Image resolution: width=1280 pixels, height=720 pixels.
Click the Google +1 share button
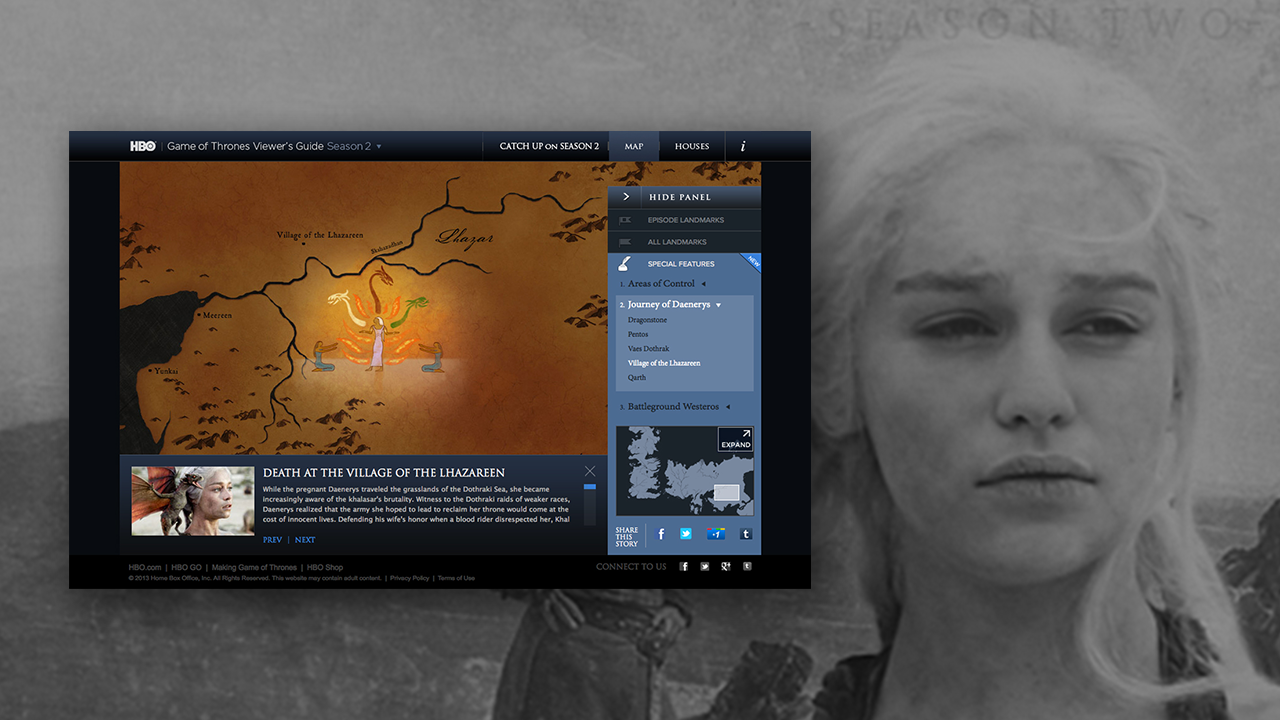(716, 534)
